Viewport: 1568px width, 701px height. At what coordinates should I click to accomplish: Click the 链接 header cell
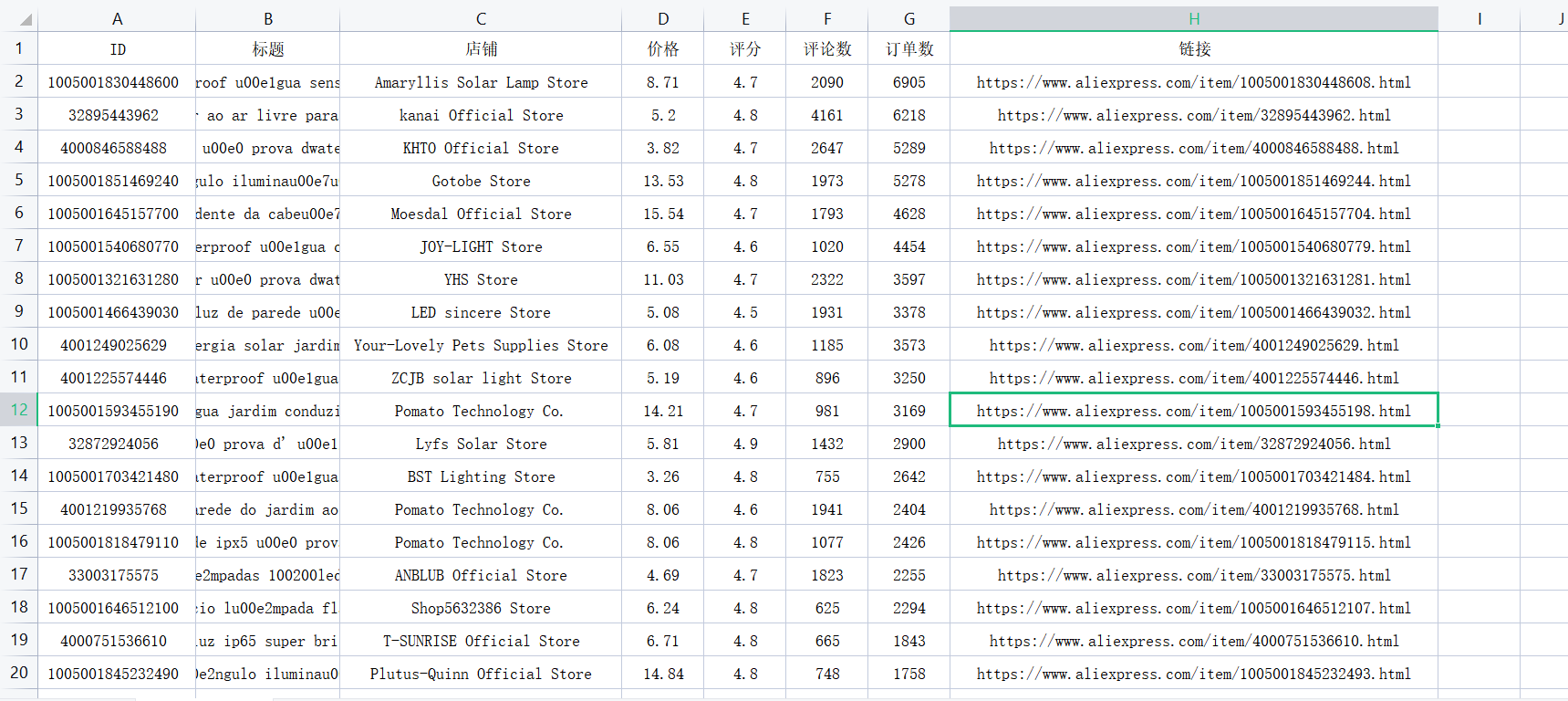(1194, 48)
